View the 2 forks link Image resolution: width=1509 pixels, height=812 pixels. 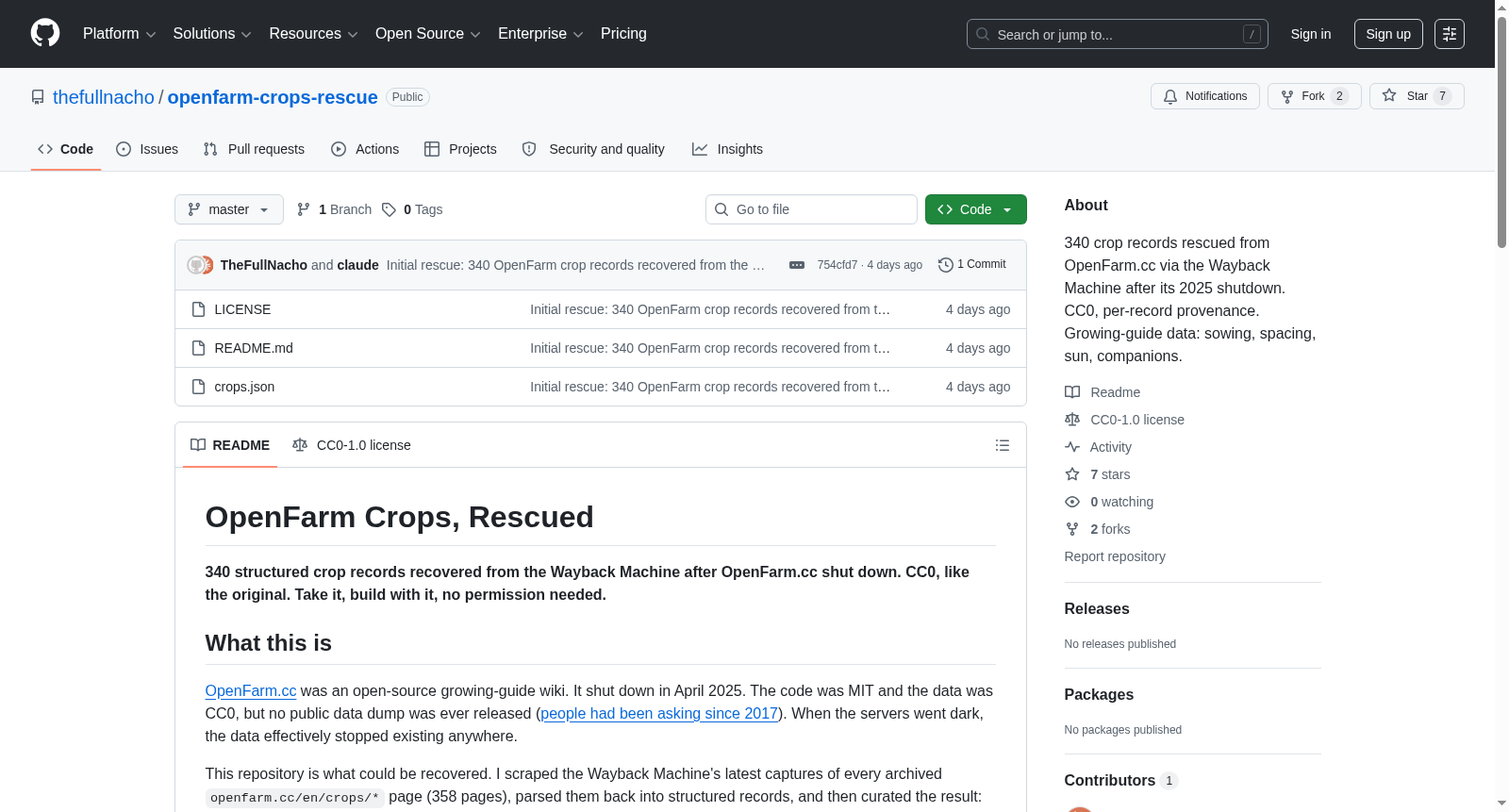pyautogui.click(x=1098, y=529)
